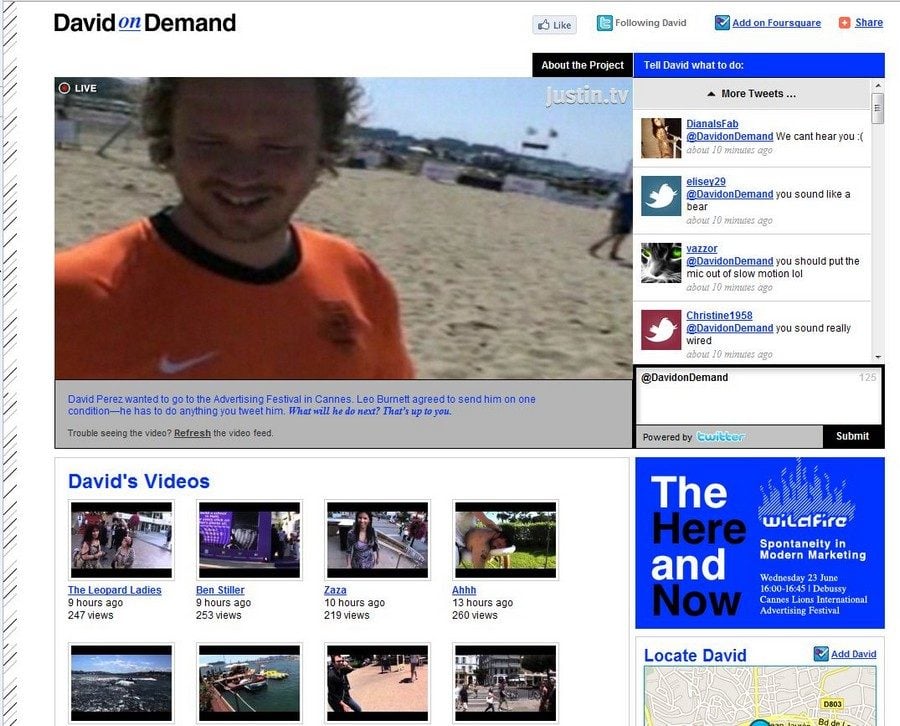Click Christine1958's red bird avatar

(661, 329)
